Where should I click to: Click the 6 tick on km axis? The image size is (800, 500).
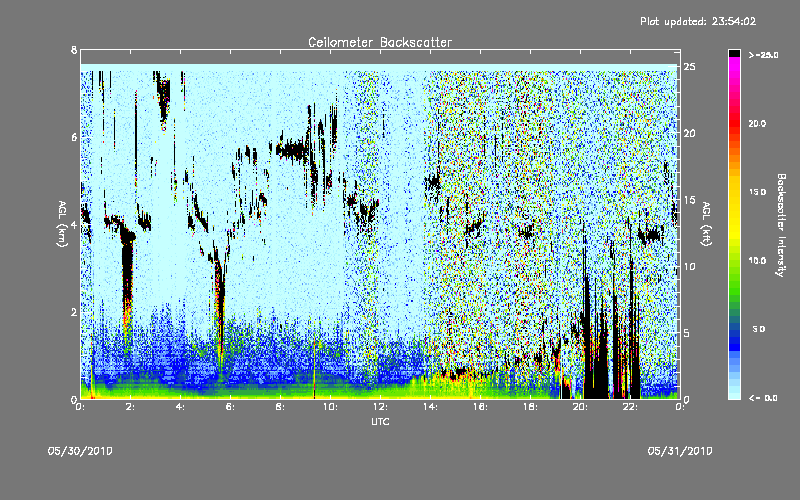coord(74,137)
